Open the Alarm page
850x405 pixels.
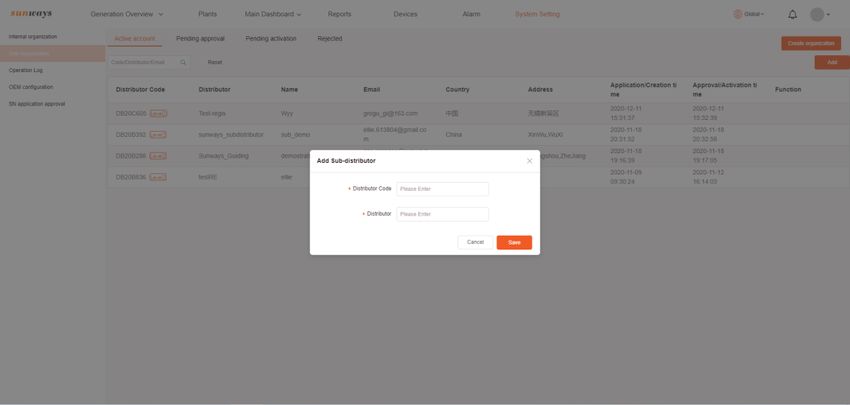click(x=471, y=15)
